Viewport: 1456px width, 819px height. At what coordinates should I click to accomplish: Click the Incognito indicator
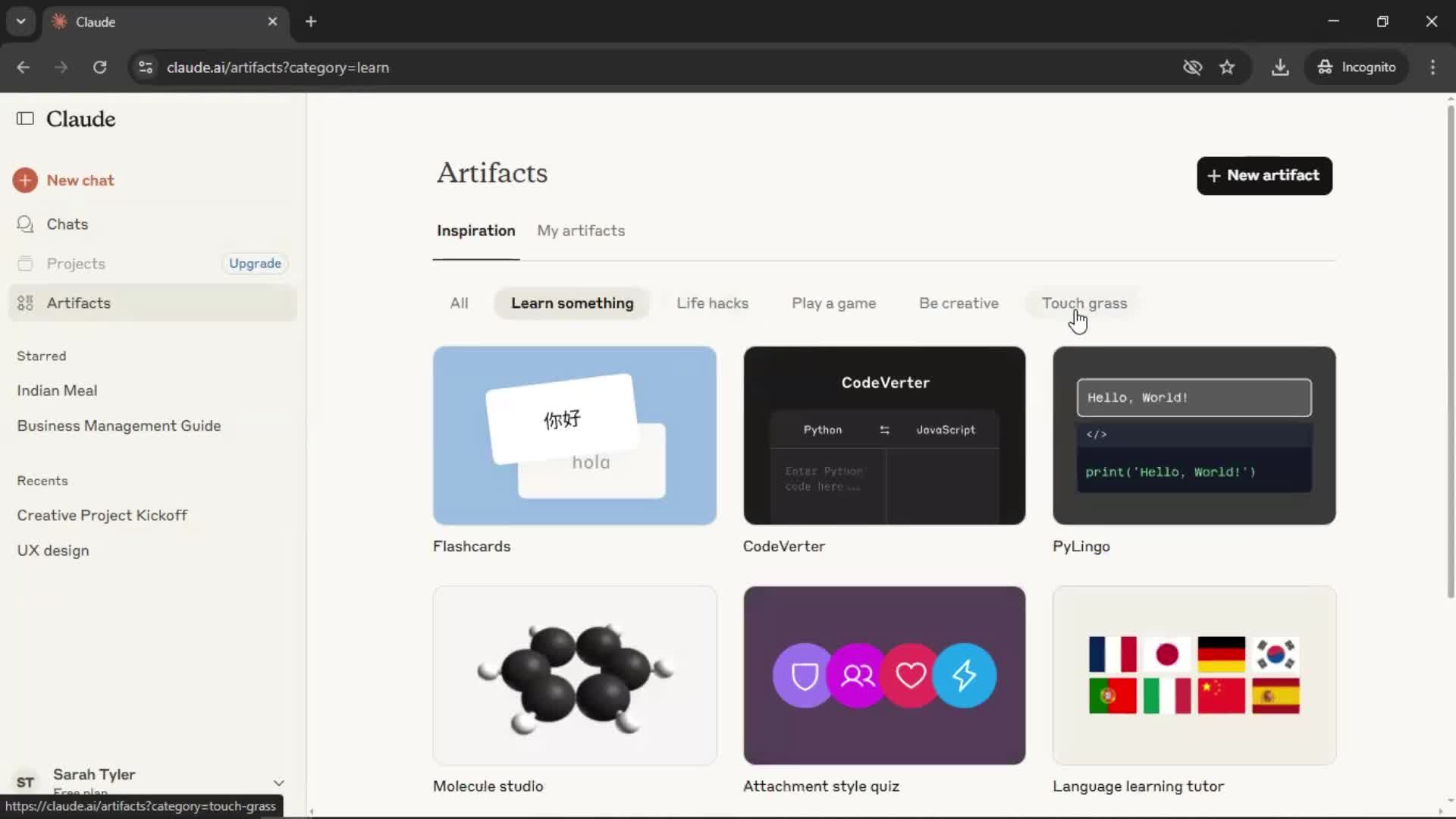(x=1356, y=67)
